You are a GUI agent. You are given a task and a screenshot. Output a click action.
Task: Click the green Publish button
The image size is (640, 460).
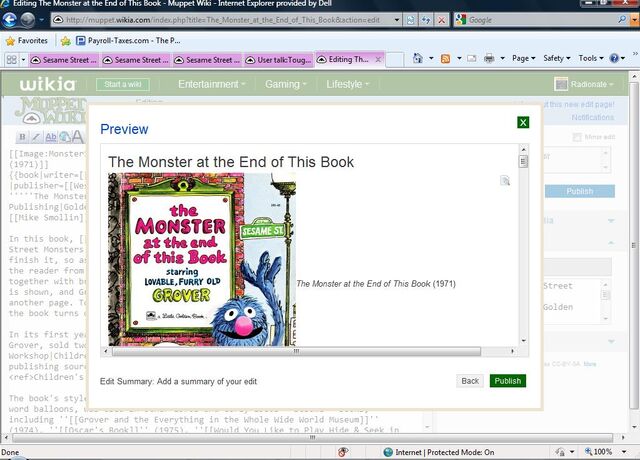pos(508,381)
